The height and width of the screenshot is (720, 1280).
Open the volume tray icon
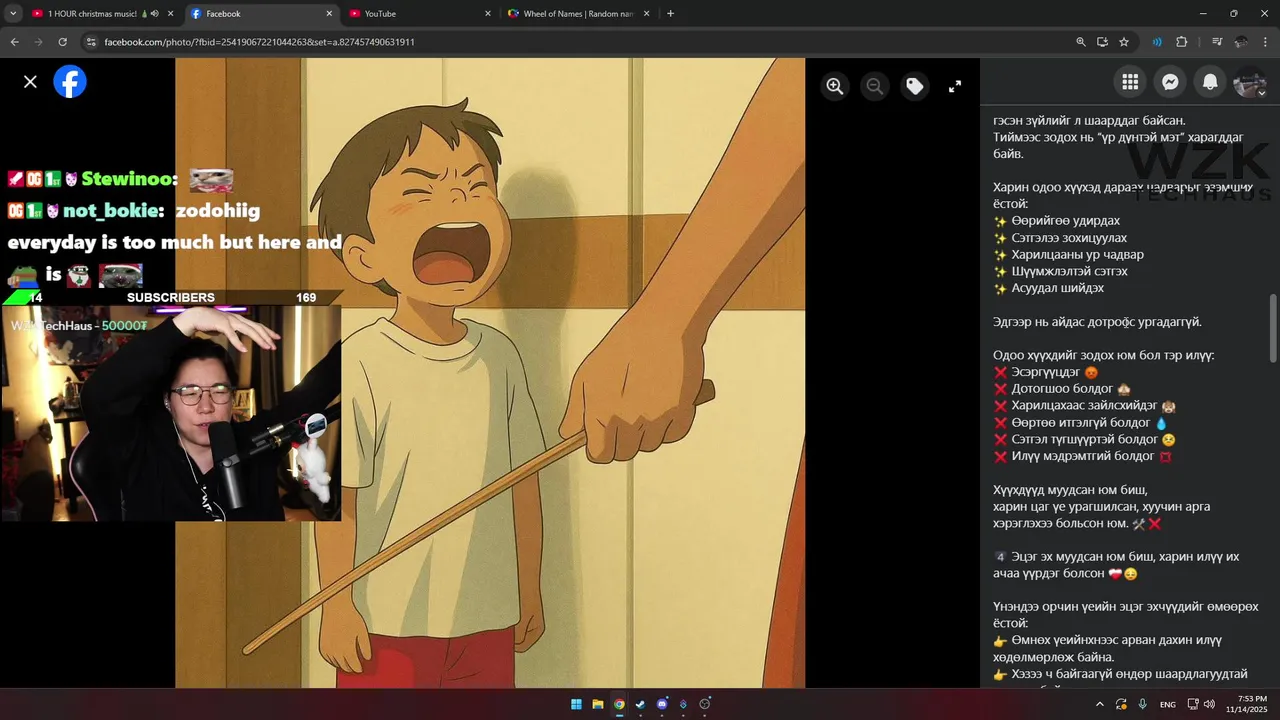(1209, 704)
